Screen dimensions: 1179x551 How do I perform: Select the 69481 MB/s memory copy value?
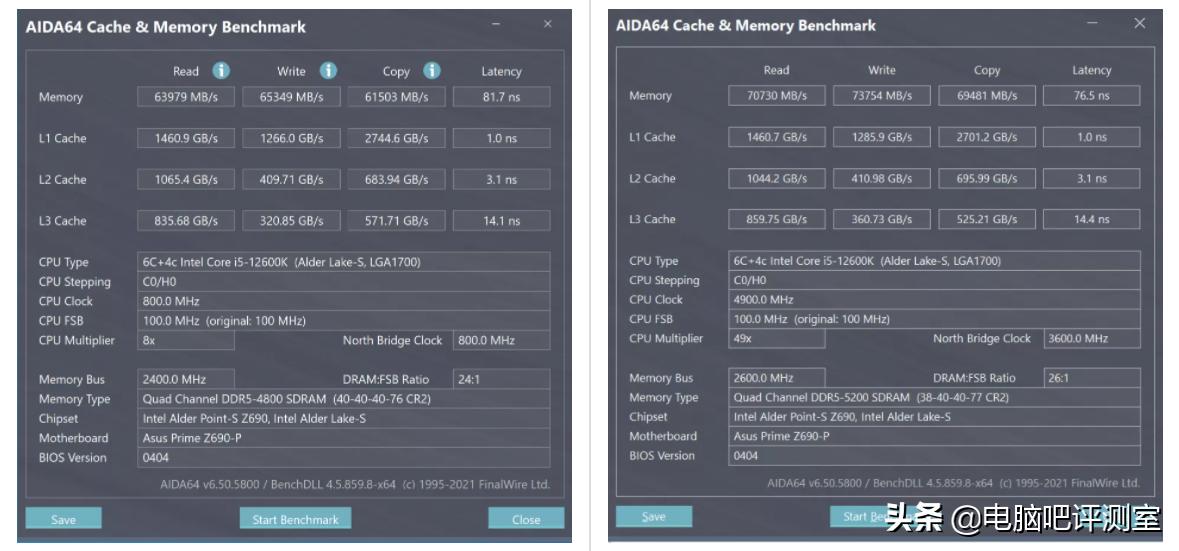(x=987, y=95)
